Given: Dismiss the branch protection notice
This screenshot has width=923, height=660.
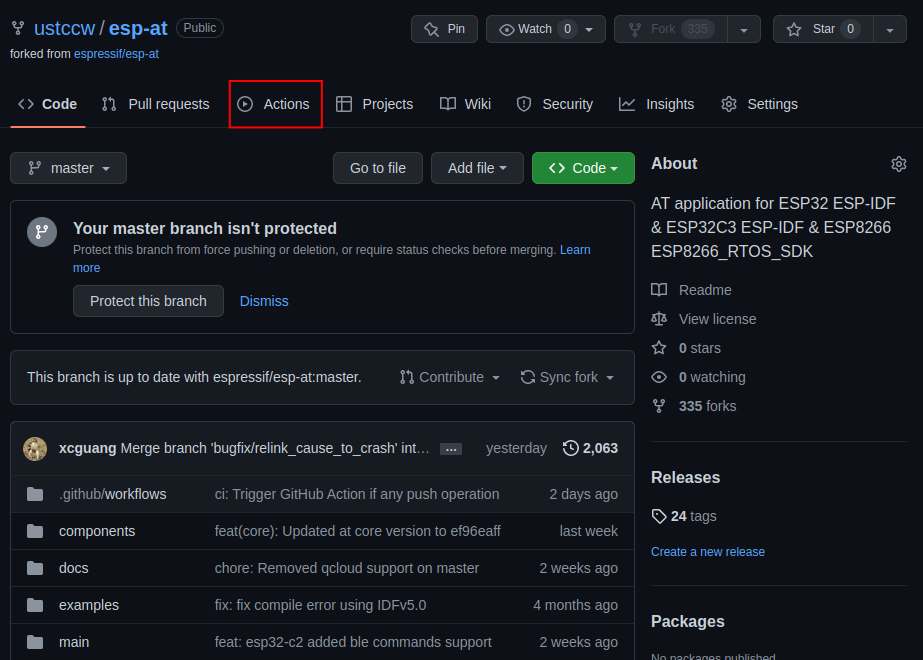Looking at the screenshot, I should 263,300.
